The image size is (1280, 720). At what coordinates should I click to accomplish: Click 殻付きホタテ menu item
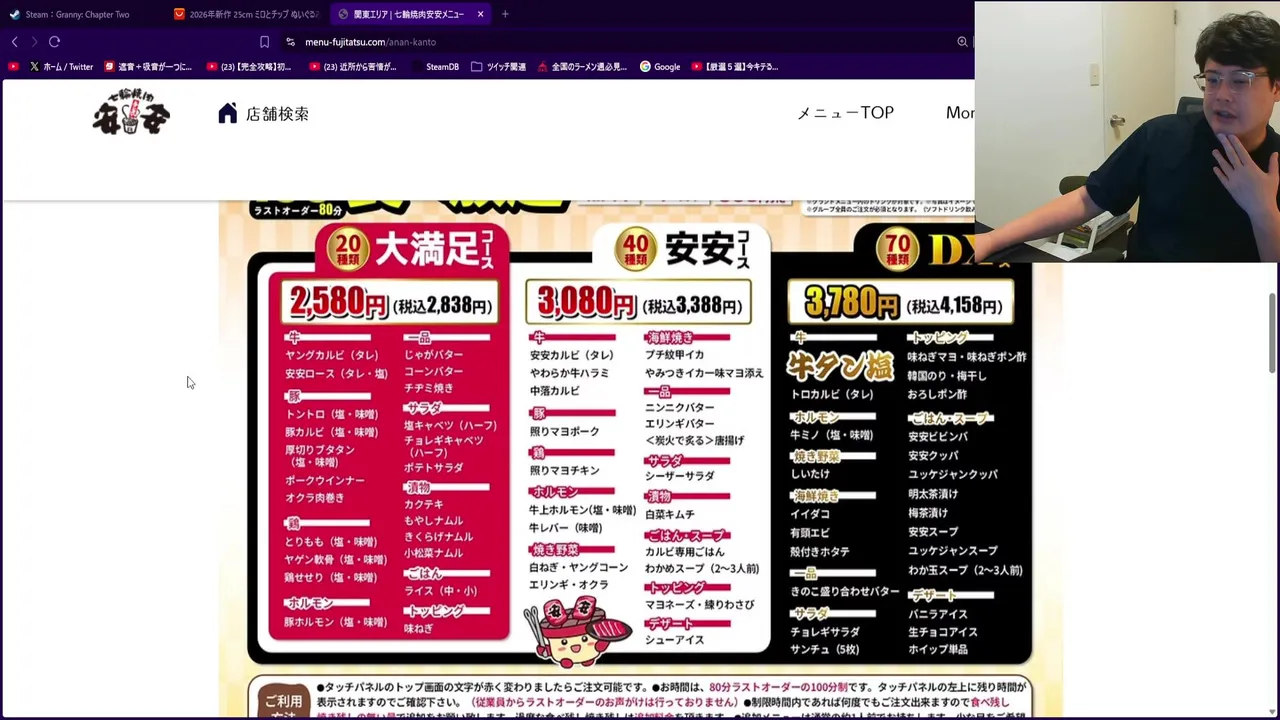tap(820, 552)
